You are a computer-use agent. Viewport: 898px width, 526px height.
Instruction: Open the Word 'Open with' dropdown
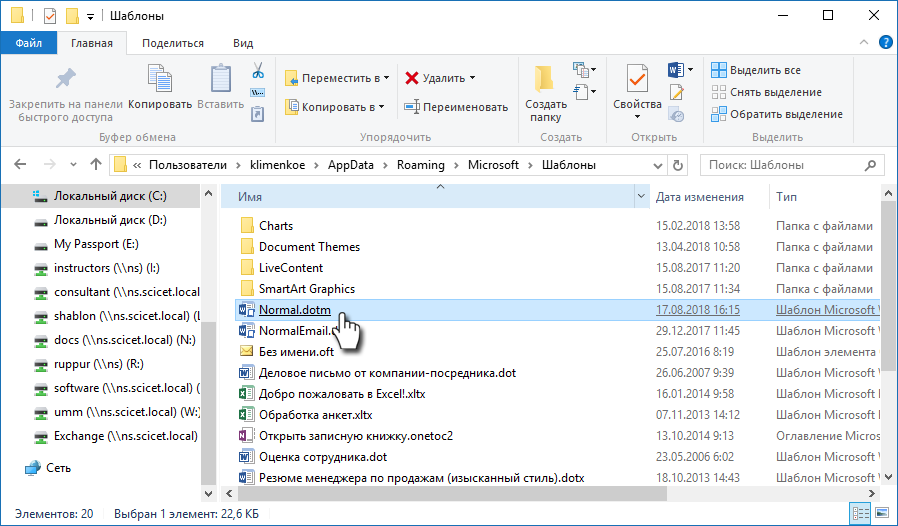coord(690,70)
